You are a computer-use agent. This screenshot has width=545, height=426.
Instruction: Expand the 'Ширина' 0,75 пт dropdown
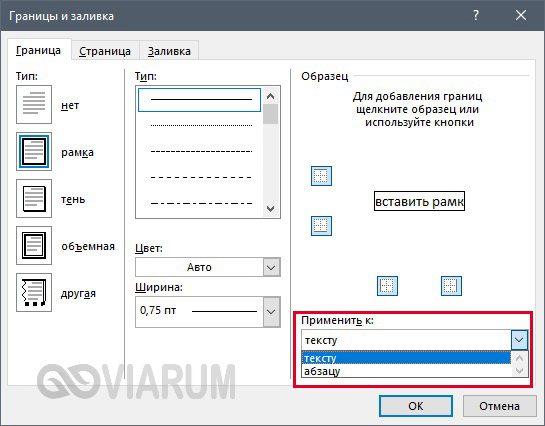[x=208, y=312]
